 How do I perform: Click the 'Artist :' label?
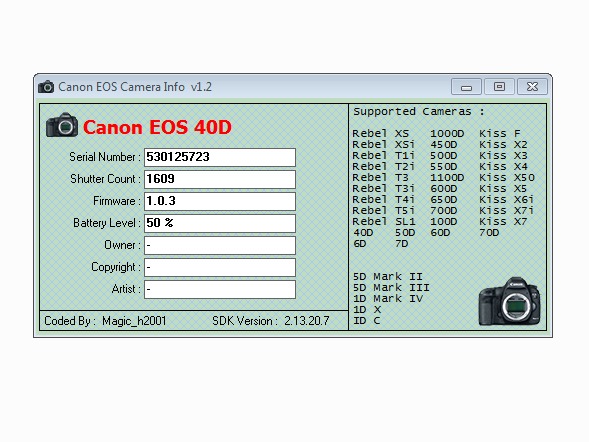126,289
